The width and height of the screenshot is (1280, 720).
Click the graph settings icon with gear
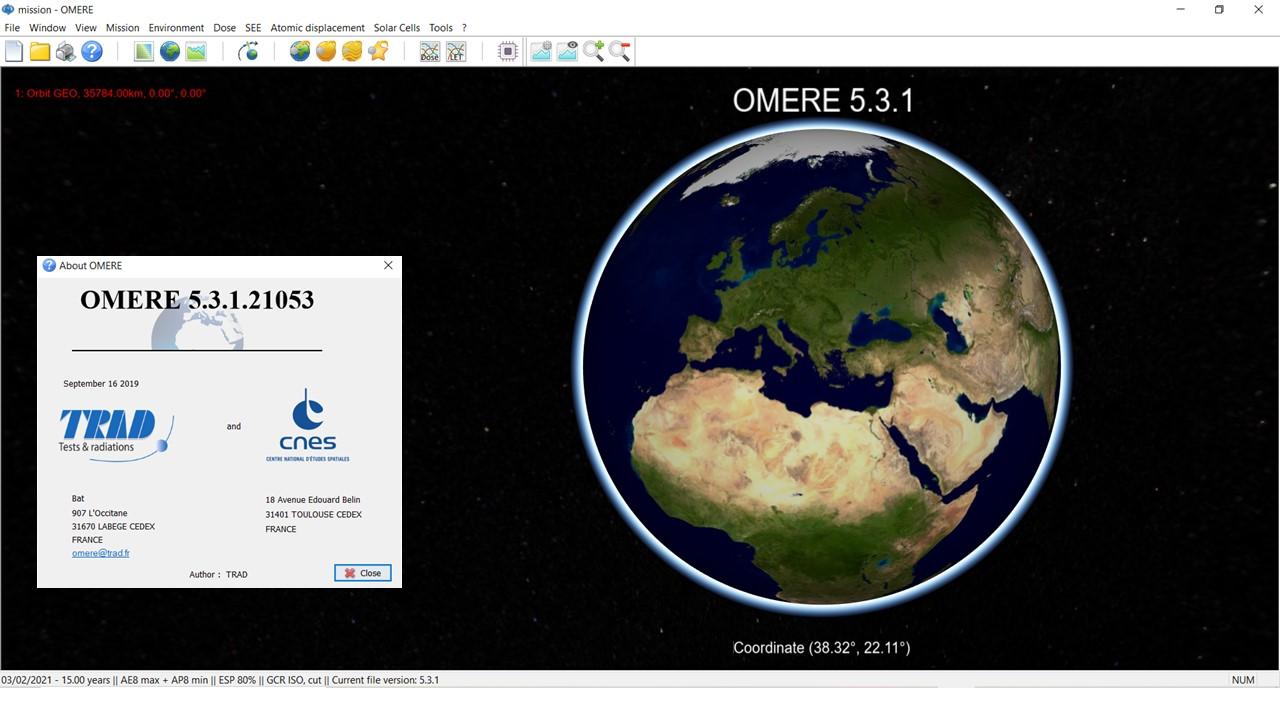pos(541,51)
